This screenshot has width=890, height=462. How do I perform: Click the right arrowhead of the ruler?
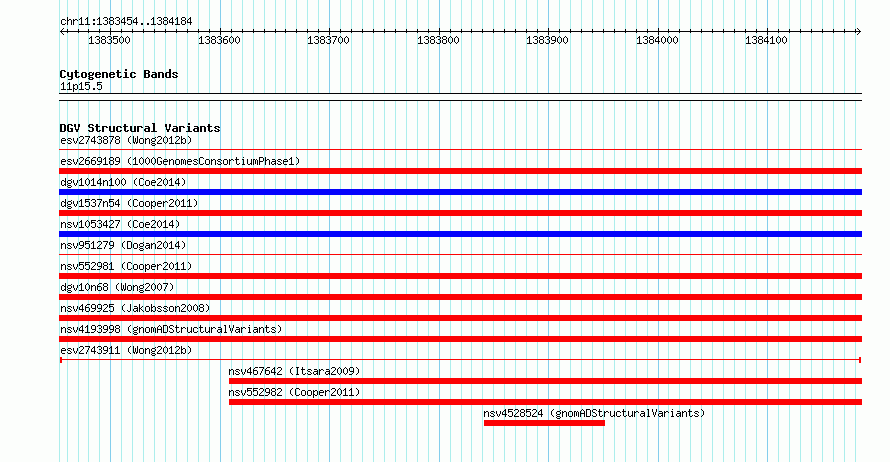pos(858,32)
